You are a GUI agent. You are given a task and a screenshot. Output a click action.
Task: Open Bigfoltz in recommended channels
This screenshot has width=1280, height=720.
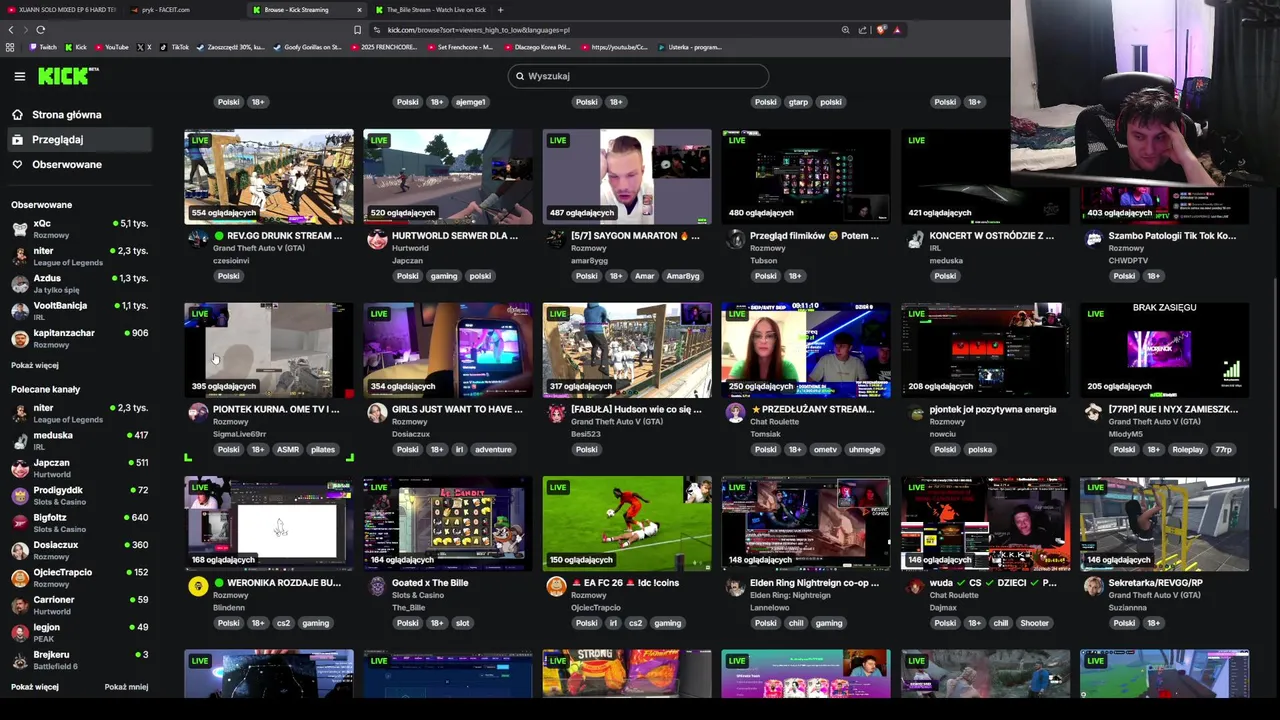[x=80, y=523]
